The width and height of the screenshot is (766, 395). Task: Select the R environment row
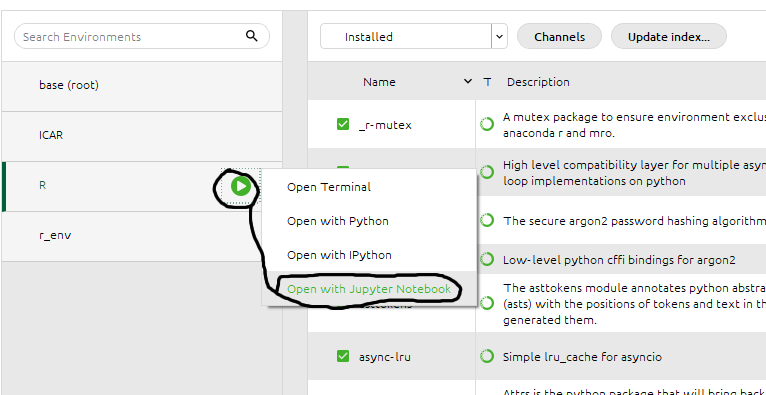click(x=142, y=186)
